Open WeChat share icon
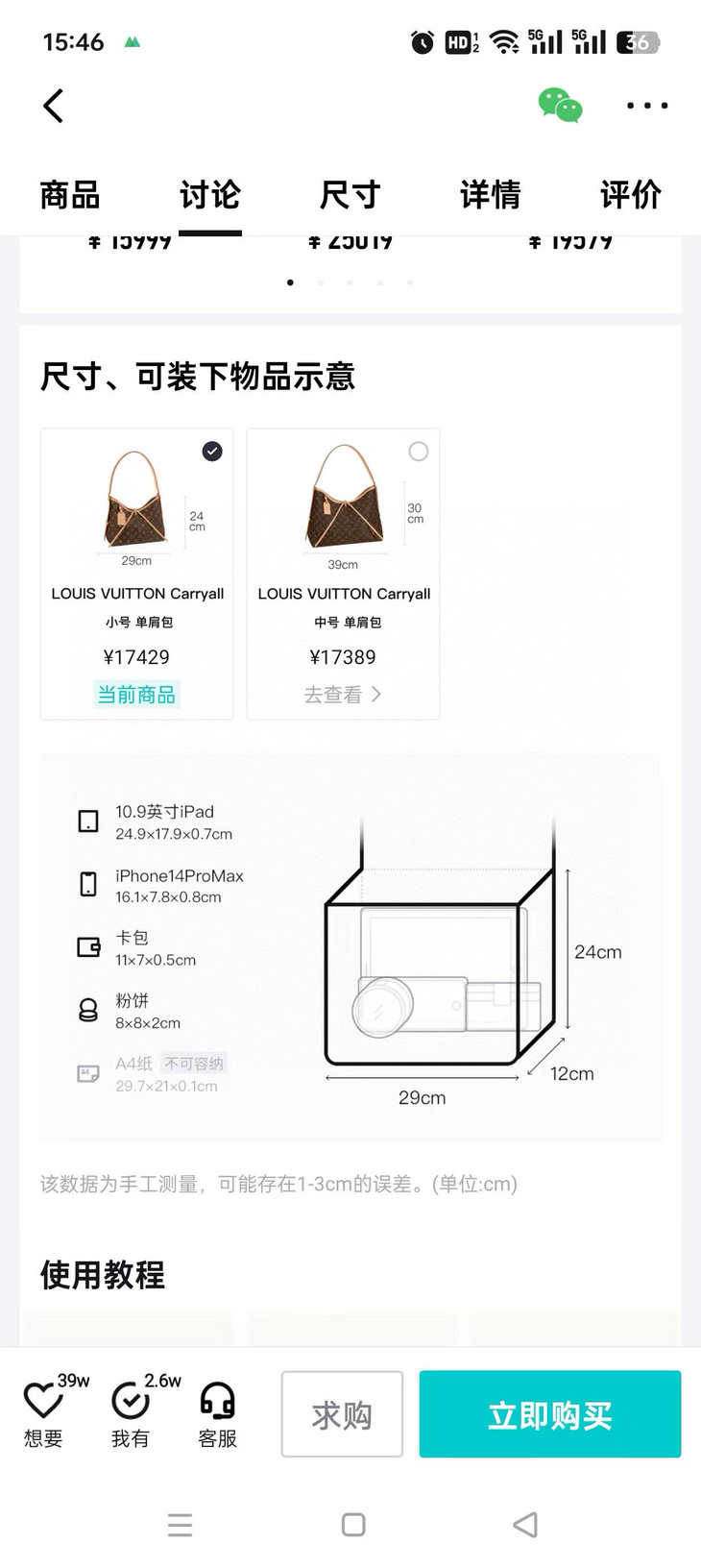The image size is (701, 1568). point(560,106)
